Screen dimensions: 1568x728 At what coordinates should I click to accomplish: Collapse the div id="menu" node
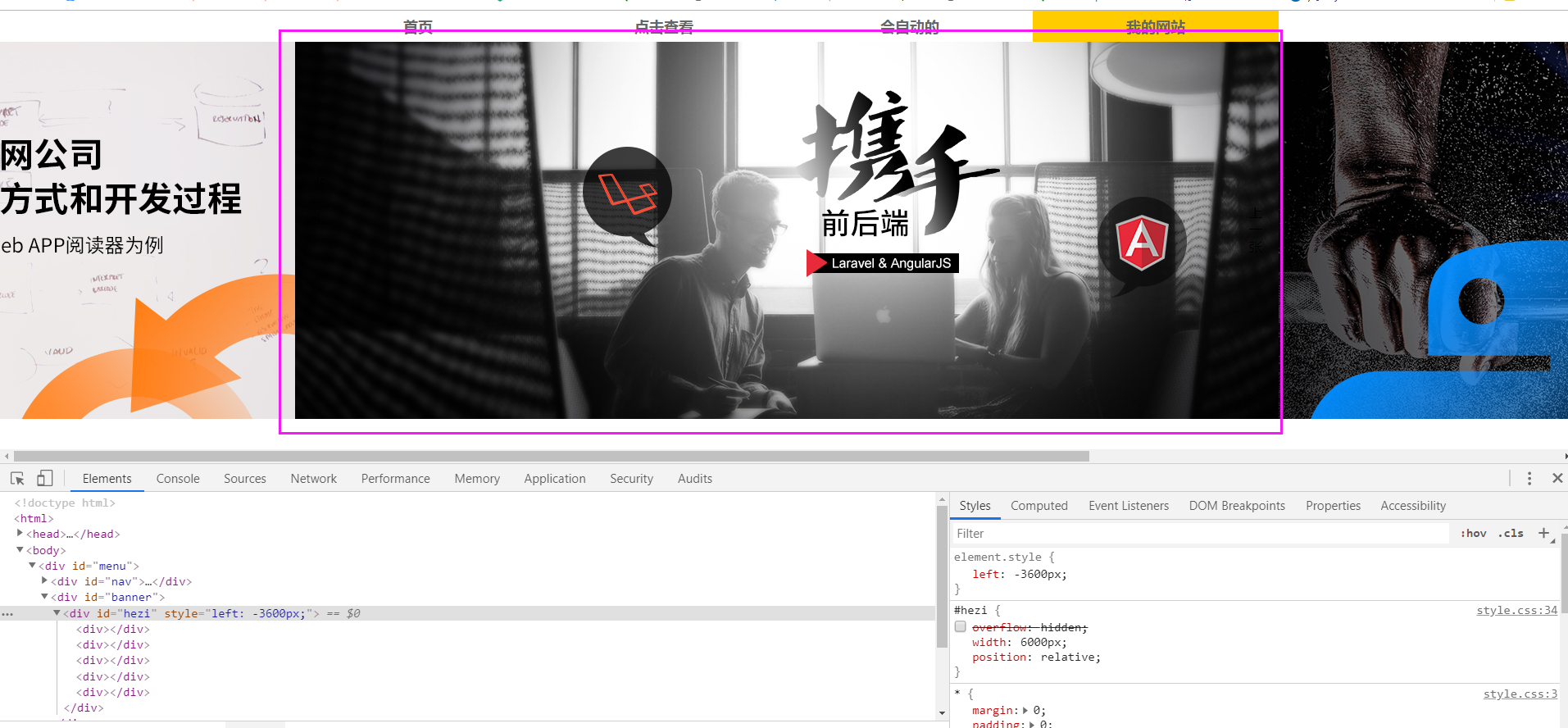point(33,566)
